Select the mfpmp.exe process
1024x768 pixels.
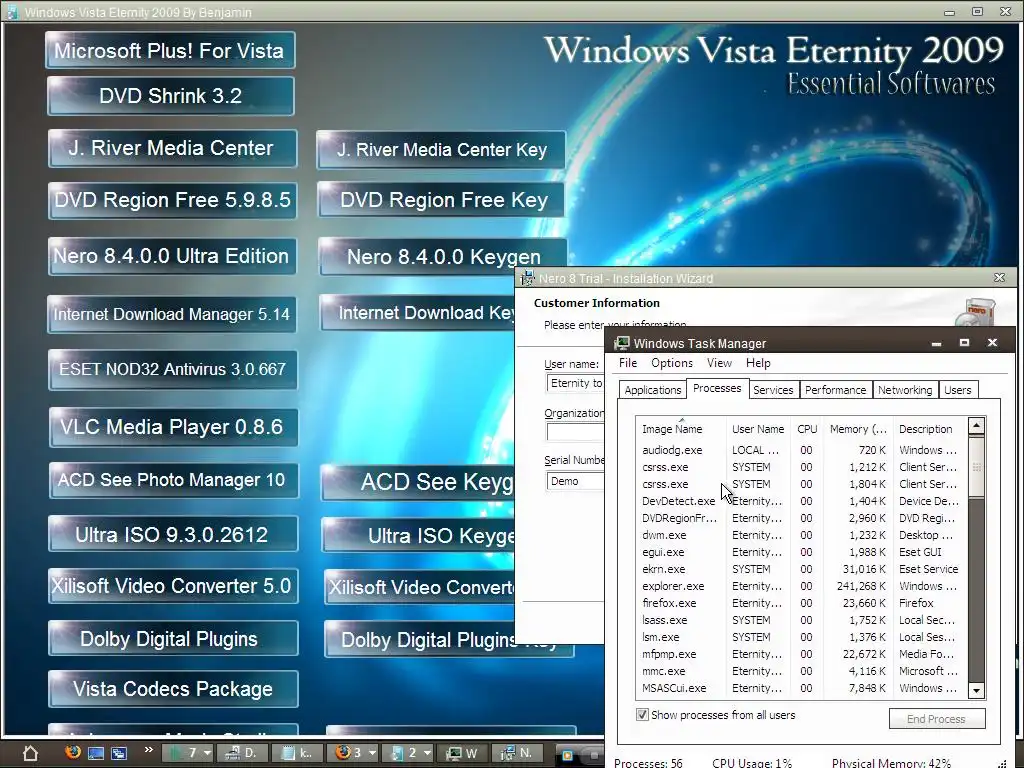pos(801,654)
